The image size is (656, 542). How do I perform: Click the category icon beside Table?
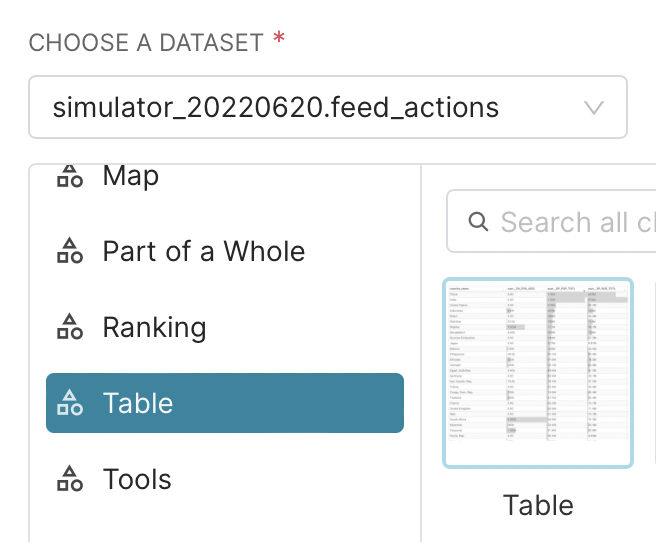click(70, 403)
